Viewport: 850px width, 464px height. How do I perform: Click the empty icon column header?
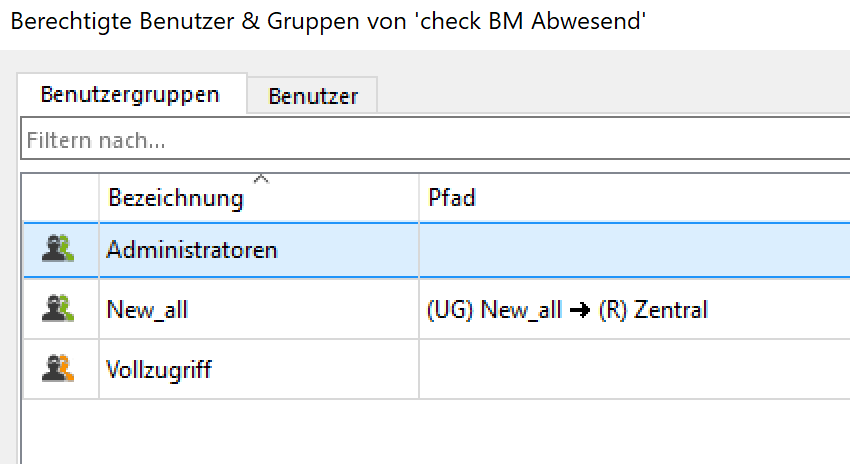coord(60,198)
